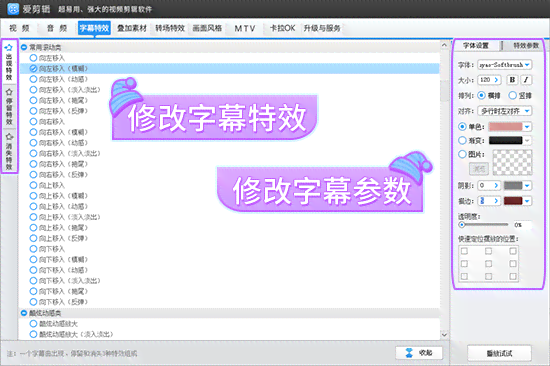Select the 出现特效 sidebar tab
This screenshot has height=366, width=550.
(9, 62)
